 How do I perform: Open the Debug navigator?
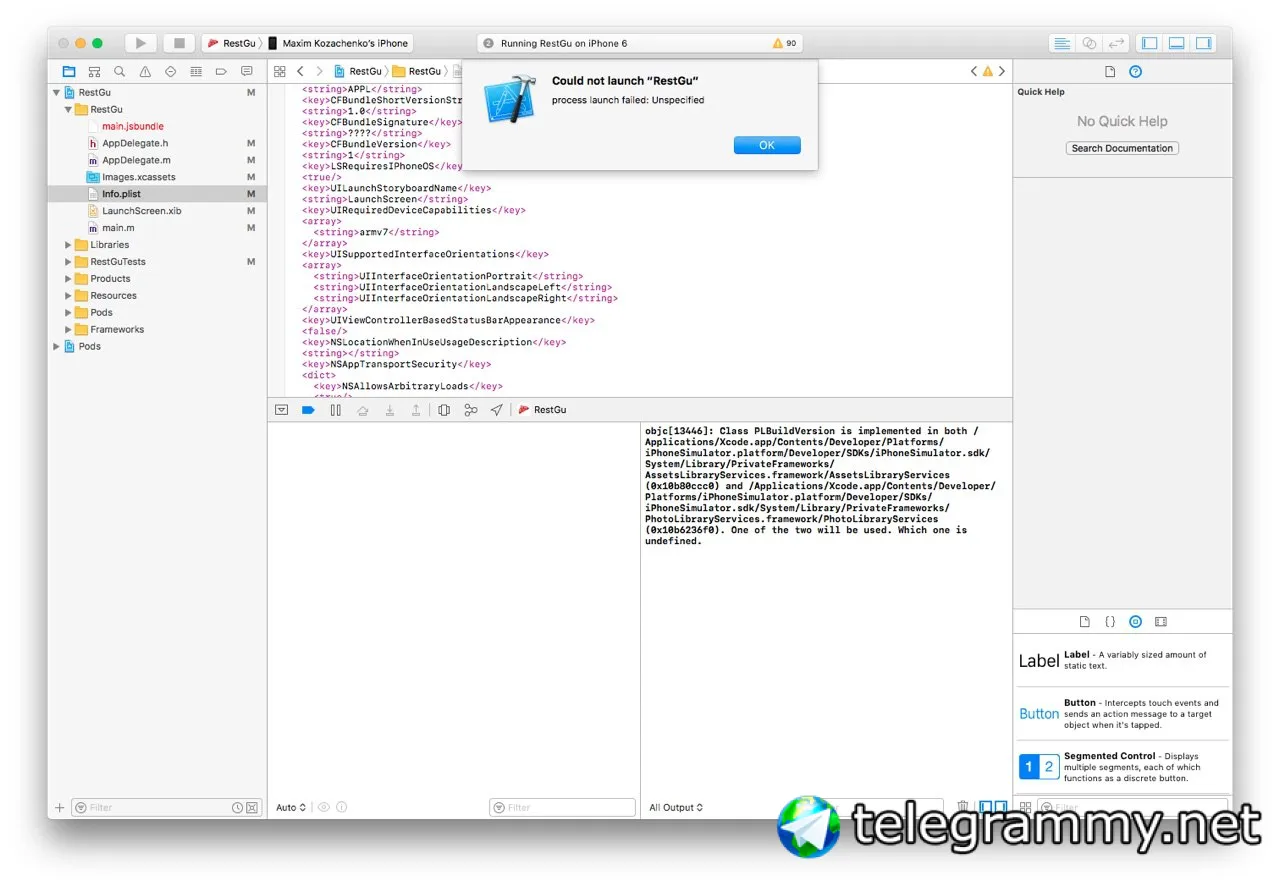coord(196,72)
